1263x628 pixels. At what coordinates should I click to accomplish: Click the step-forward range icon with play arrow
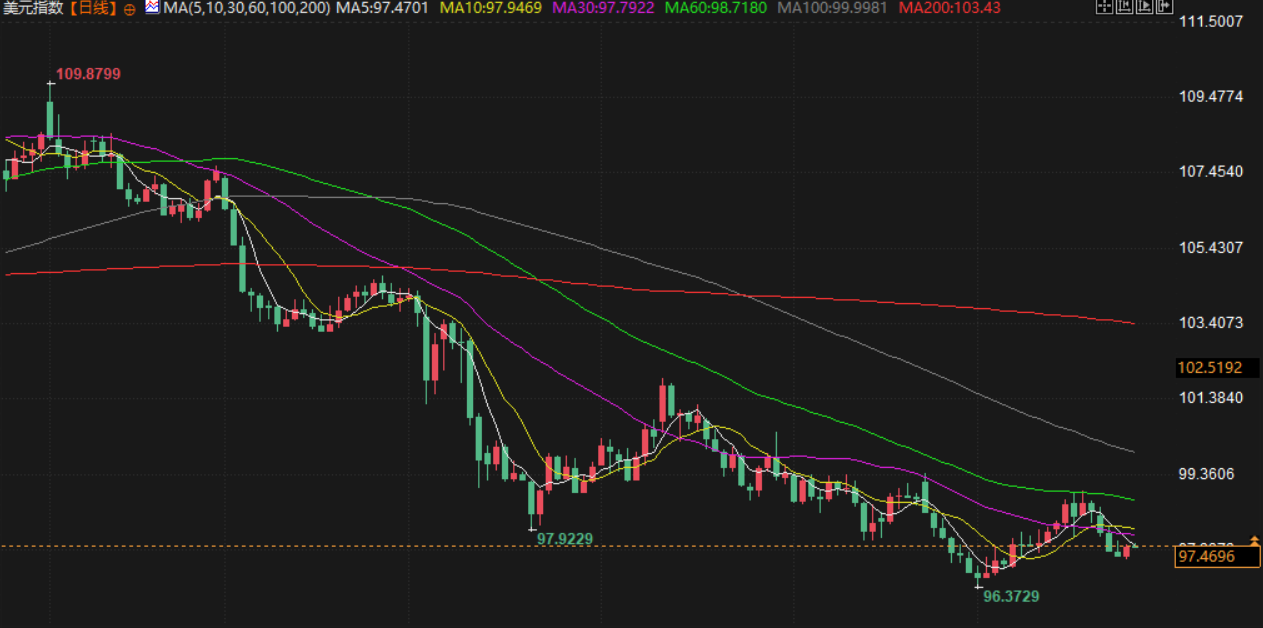[x=1144, y=6]
